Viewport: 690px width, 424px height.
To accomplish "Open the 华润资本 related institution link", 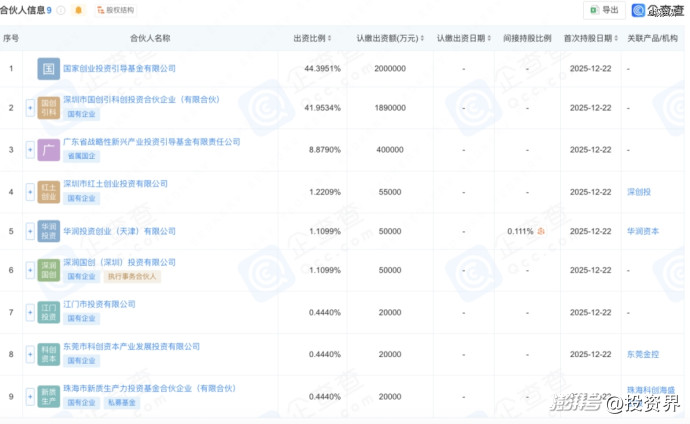I will 643,231.
